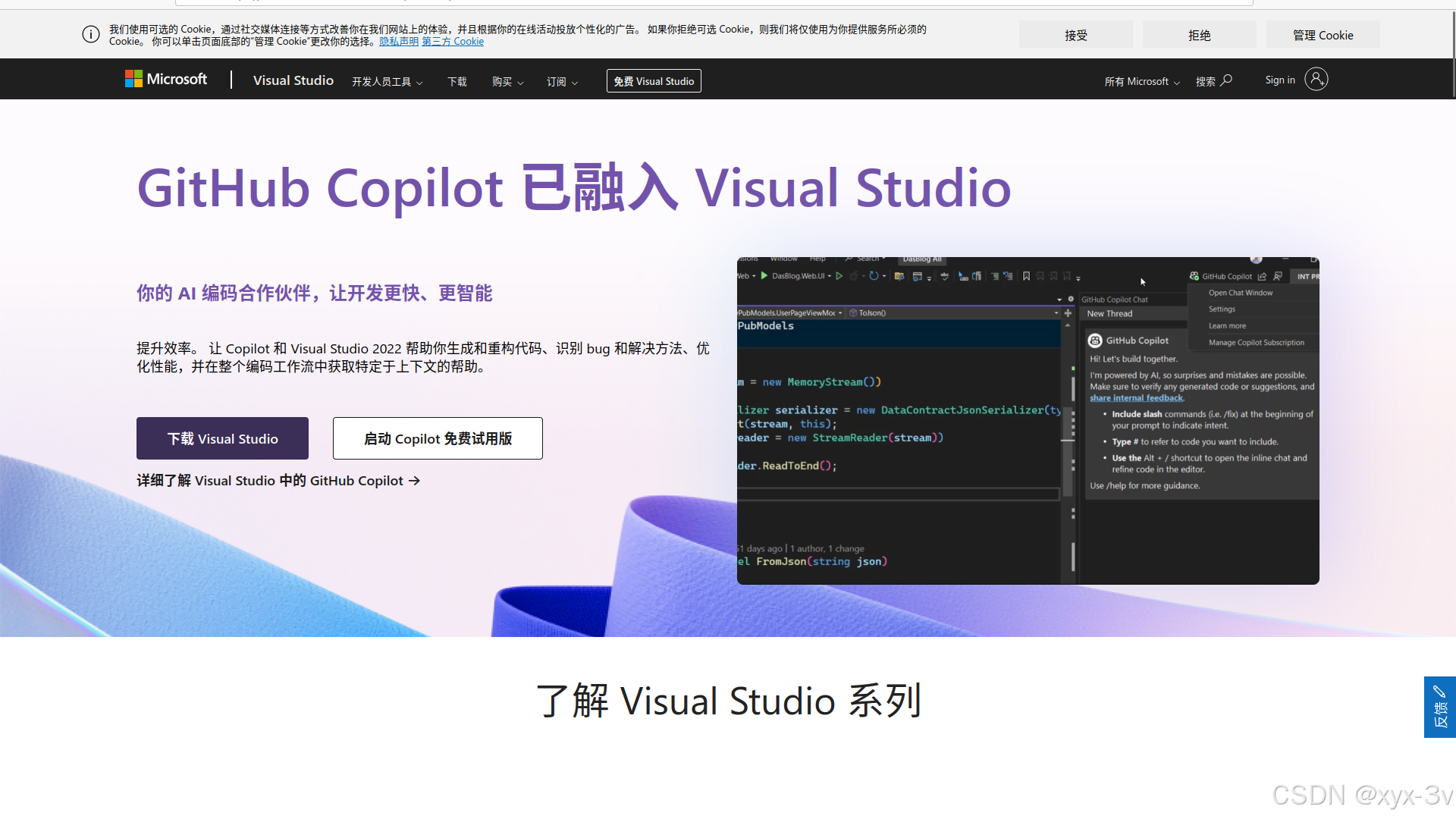Viewport: 1456px width, 819px height.
Task: Click the 免费 Visual Studio button
Action: [654, 81]
